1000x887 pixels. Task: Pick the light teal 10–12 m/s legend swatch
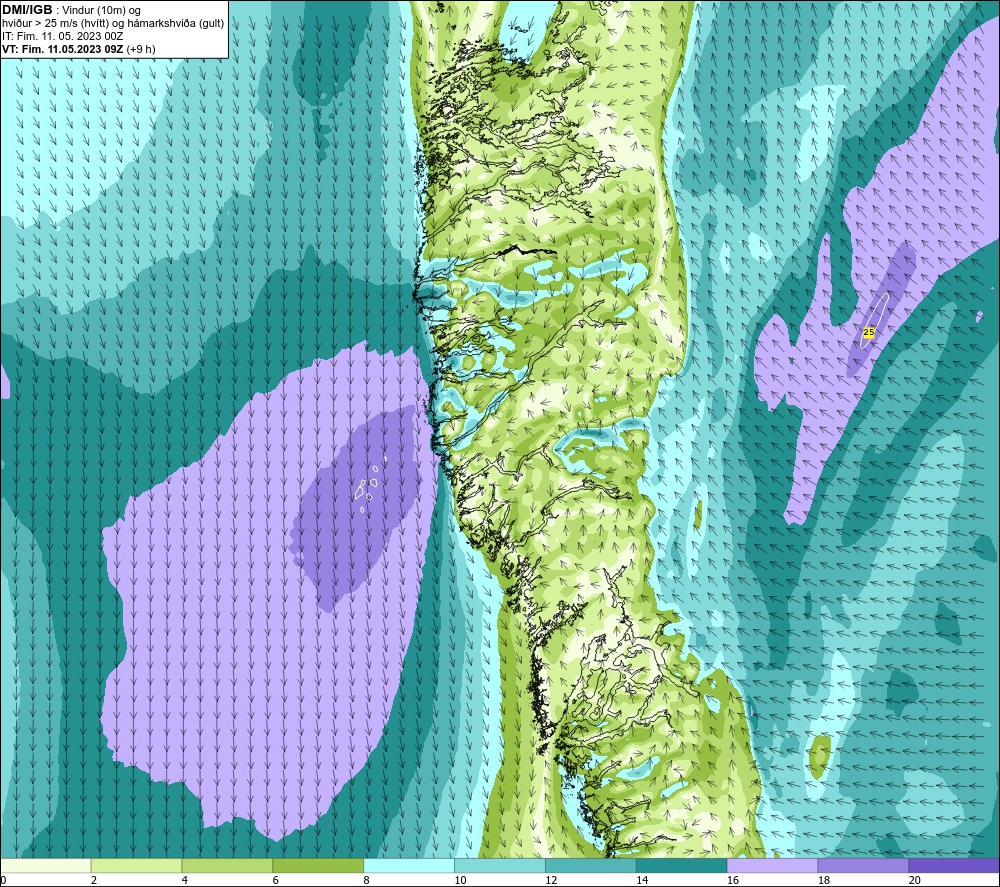pos(500,865)
